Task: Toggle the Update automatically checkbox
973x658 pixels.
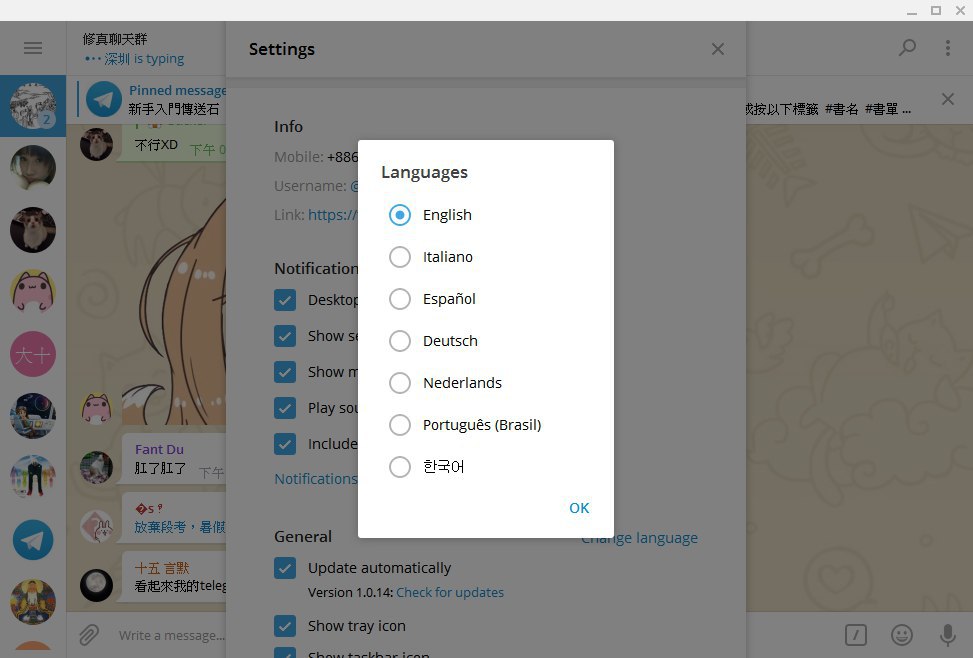Action: pos(286,568)
